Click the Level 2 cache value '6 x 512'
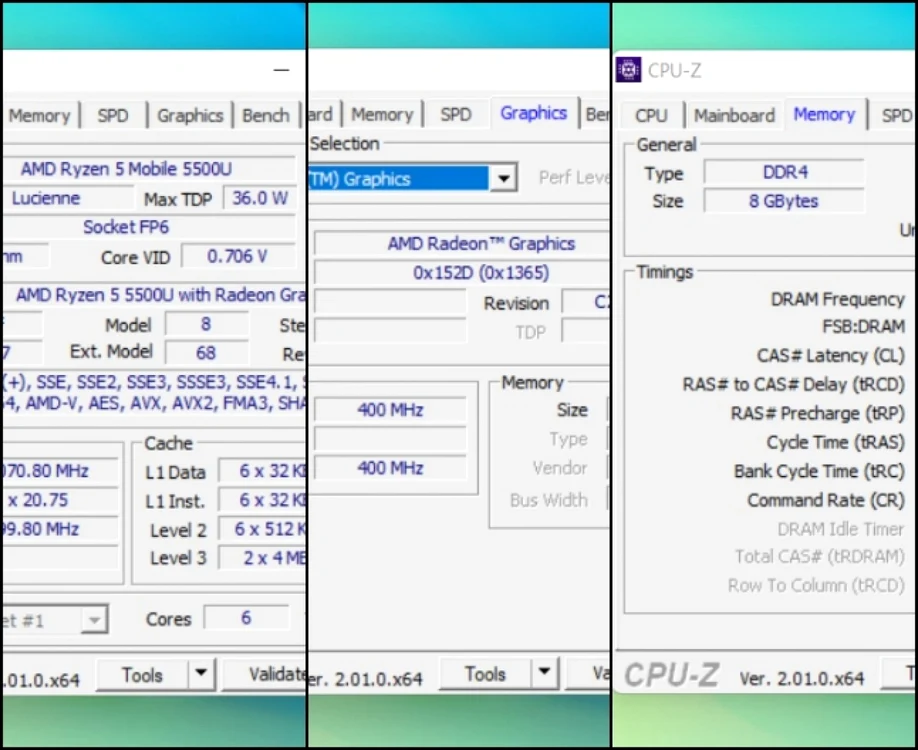918x750 pixels. point(262,529)
